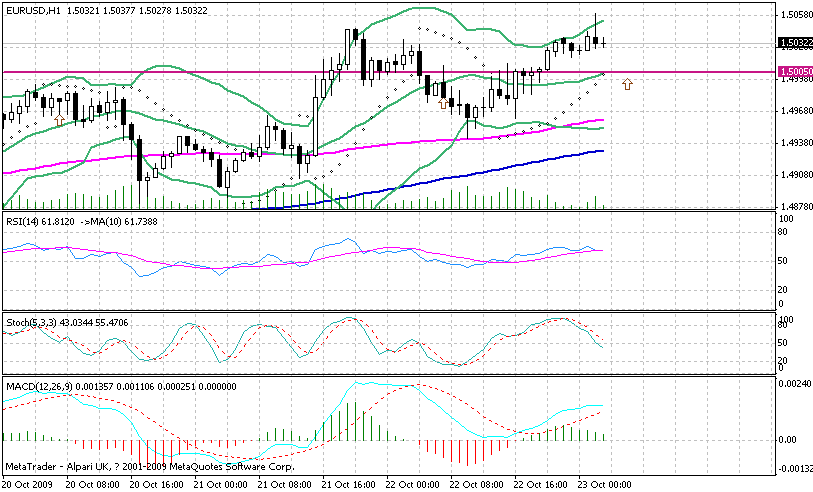813x492 pixels.
Task: Click the 1.49380 price axis value
Action: click(x=796, y=143)
